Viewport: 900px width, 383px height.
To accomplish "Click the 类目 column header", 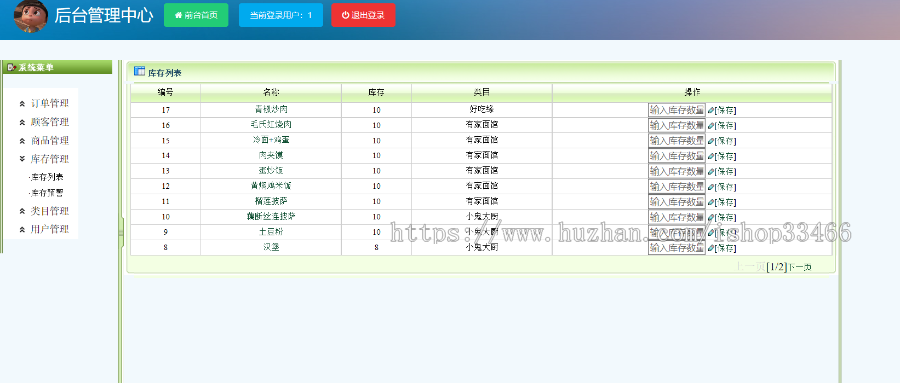I will click(x=482, y=92).
